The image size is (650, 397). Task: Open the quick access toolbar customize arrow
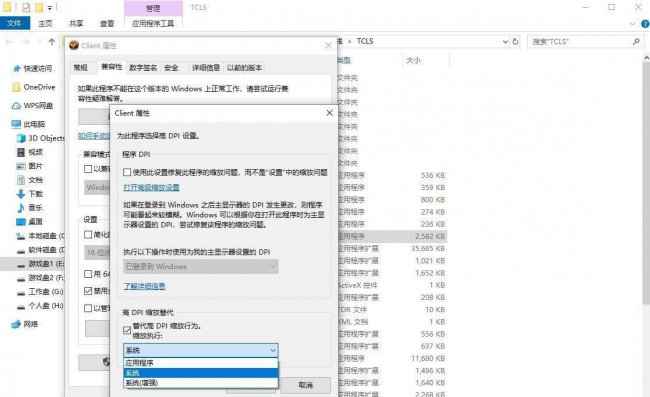50,8
